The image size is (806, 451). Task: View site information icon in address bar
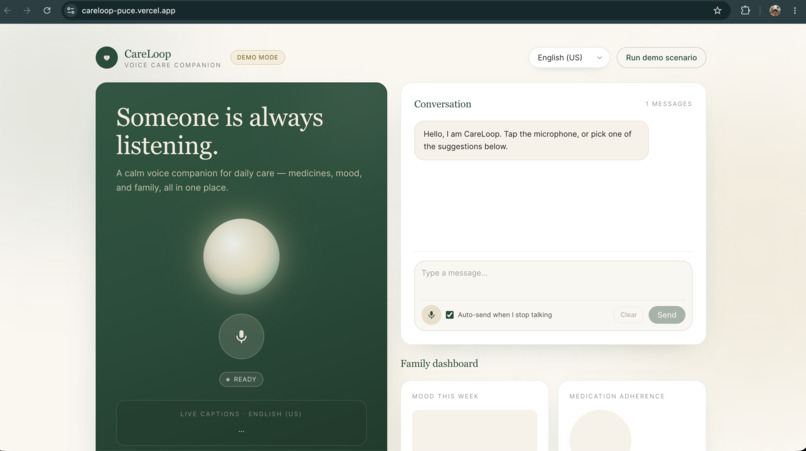[x=71, y=10]
